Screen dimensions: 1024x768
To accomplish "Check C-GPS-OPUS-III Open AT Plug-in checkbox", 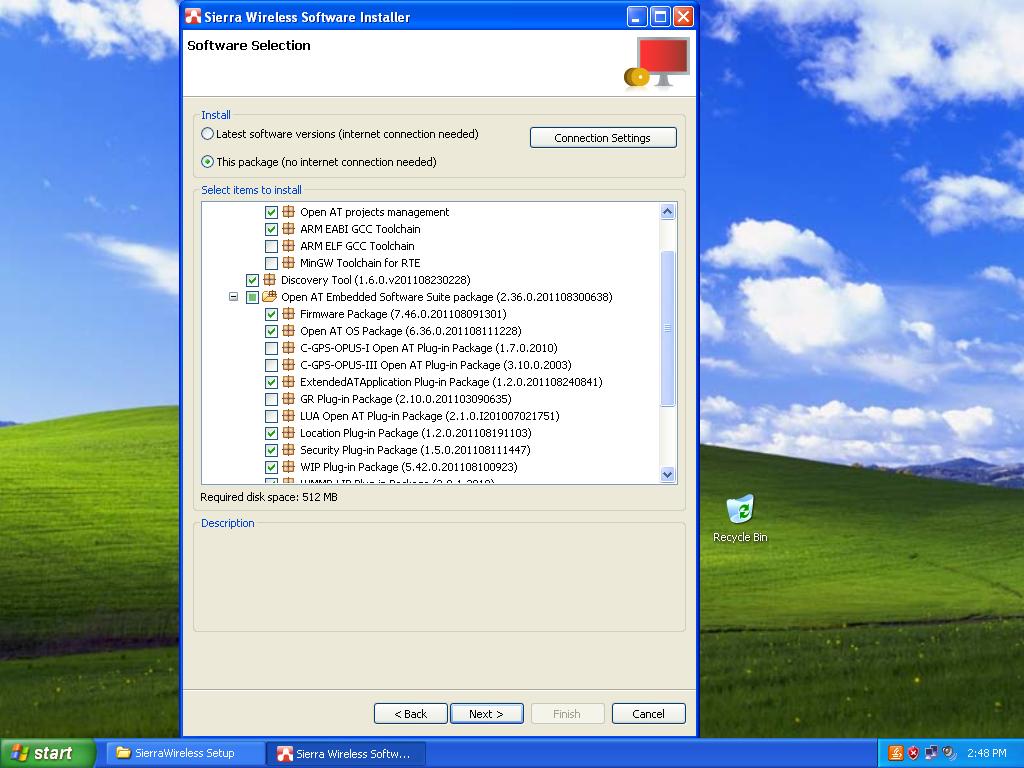I will click(x=271, y=365).
